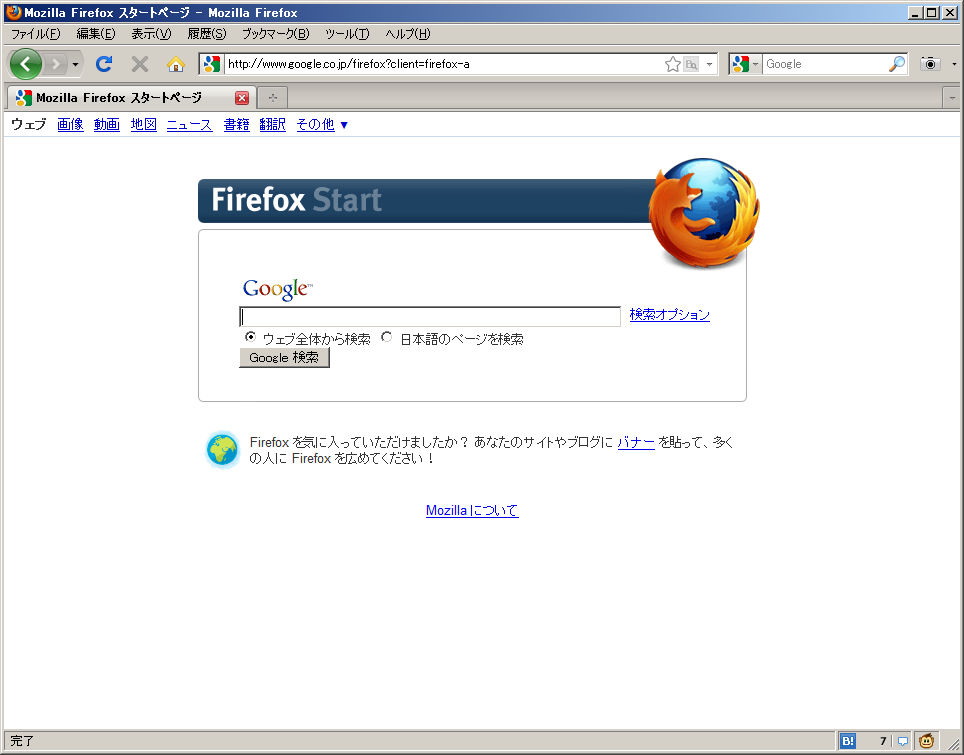Open the 編集(E) menu
The height and width of the screenshot is (755, 964).
(96, 34)
